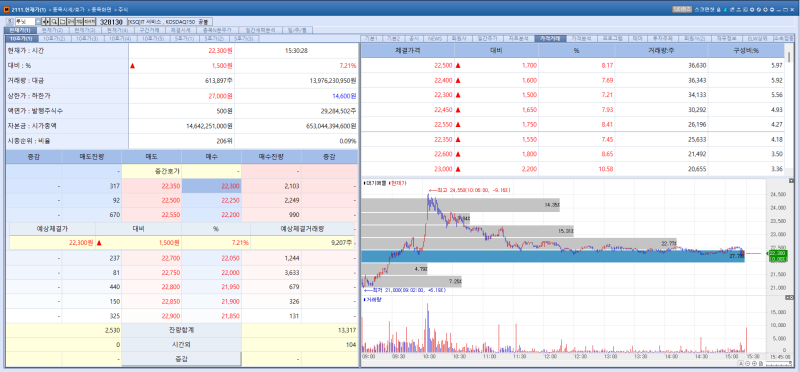Image resolution: width=800 pixels, height=372 pixels.
Task: Click the previous/next stock arrows icon
Action: click(46, 21)
